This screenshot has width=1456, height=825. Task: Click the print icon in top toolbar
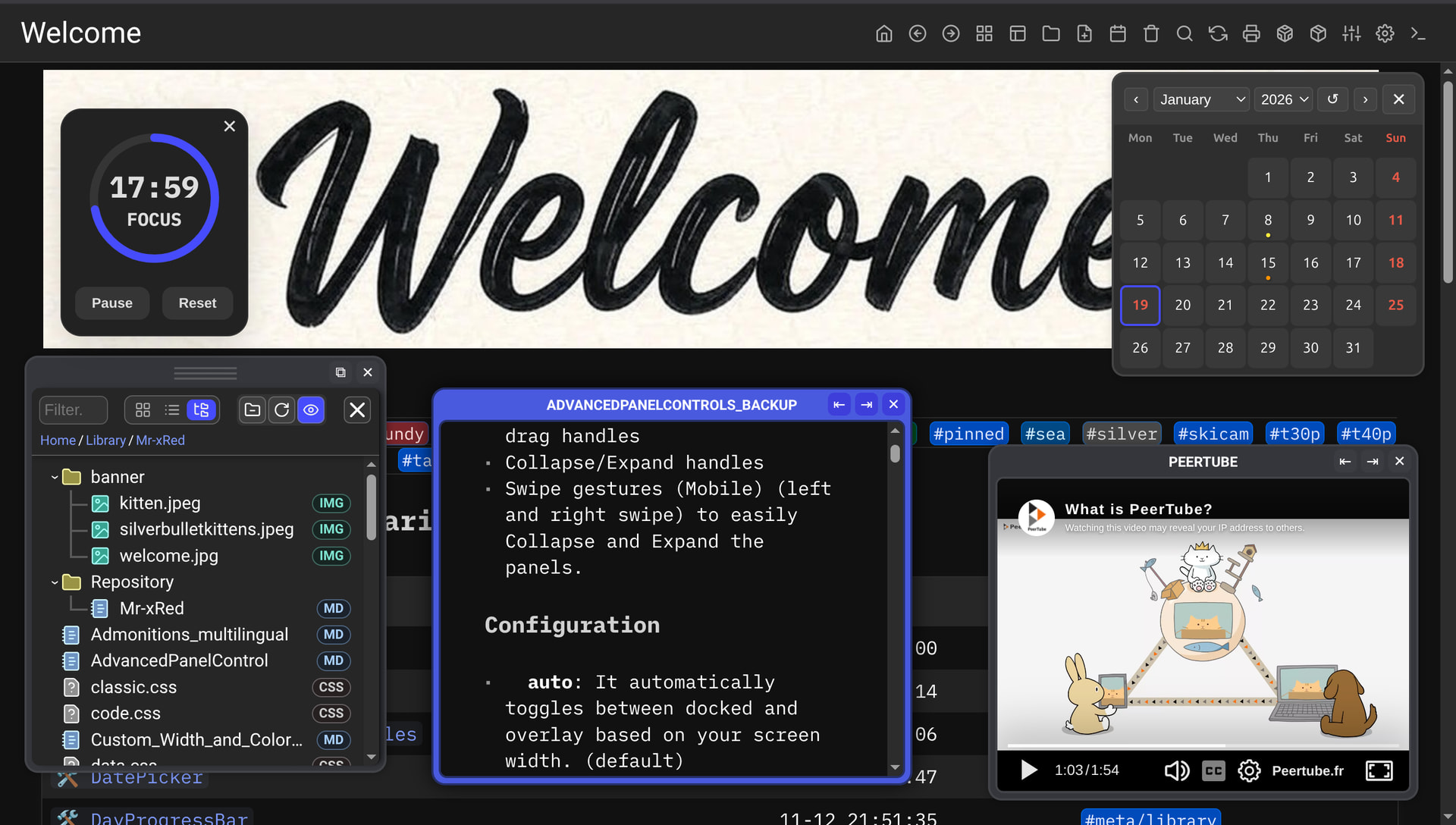[x=1250, y=33]
